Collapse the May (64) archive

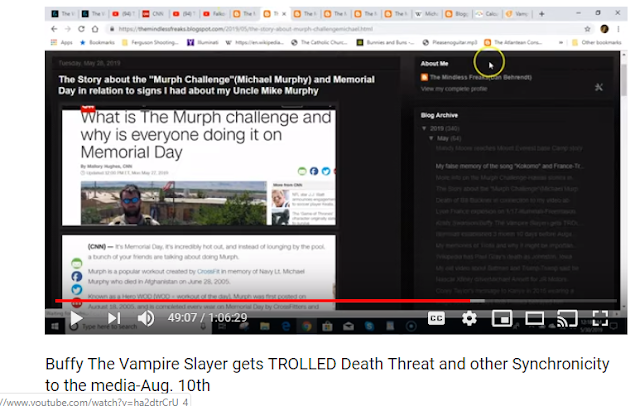(x=431, y=138)
